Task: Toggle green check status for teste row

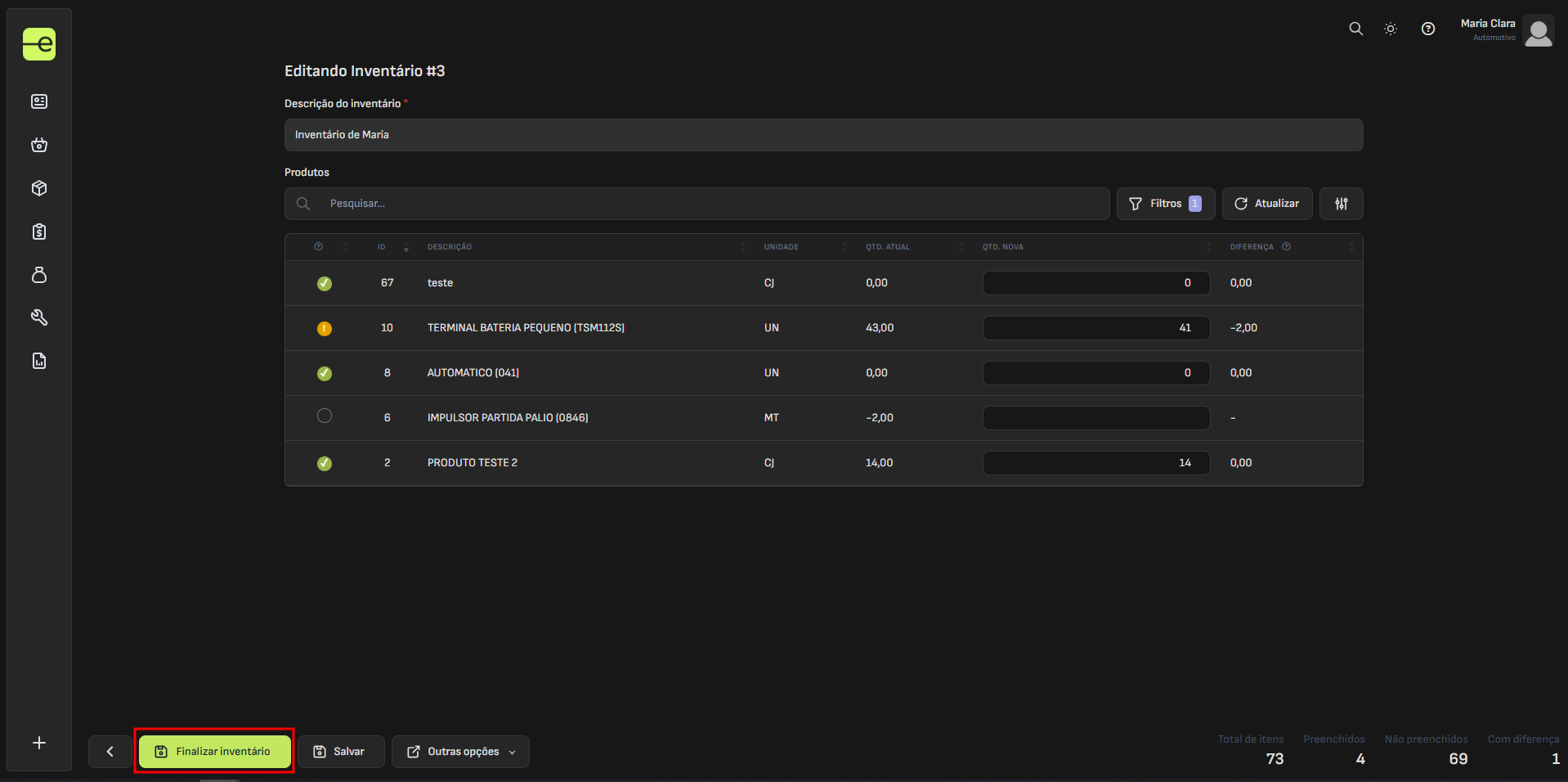Action: coord(325,283)
